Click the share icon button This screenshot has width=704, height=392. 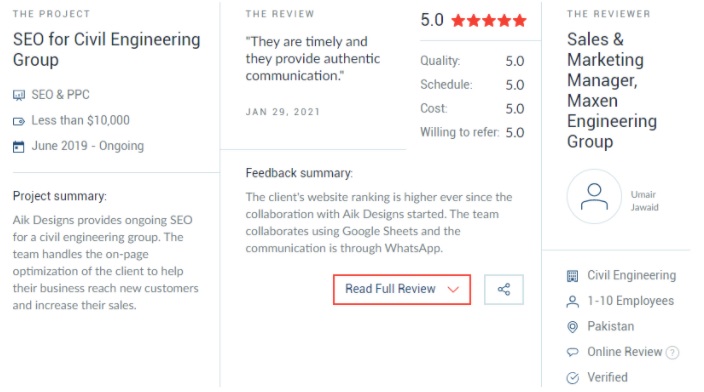coord(504,289)
